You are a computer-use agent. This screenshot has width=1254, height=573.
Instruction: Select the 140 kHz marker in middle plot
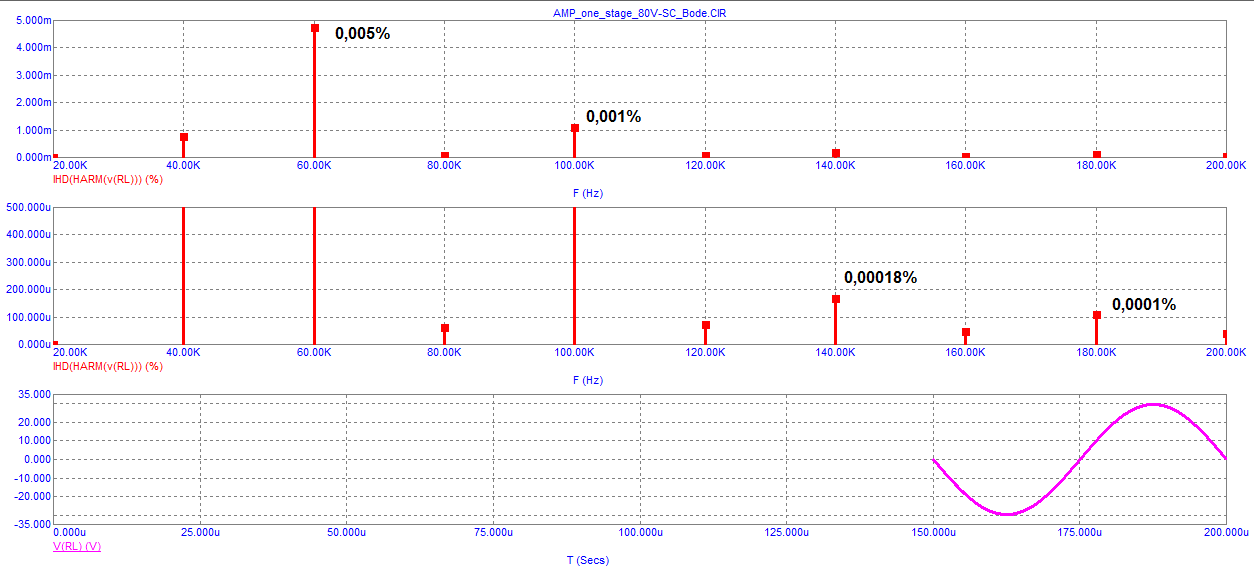point(836,299)
